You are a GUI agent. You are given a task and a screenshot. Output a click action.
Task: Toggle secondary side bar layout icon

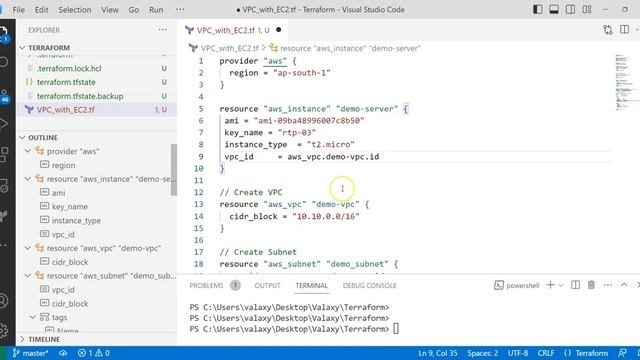pos(570,9)
